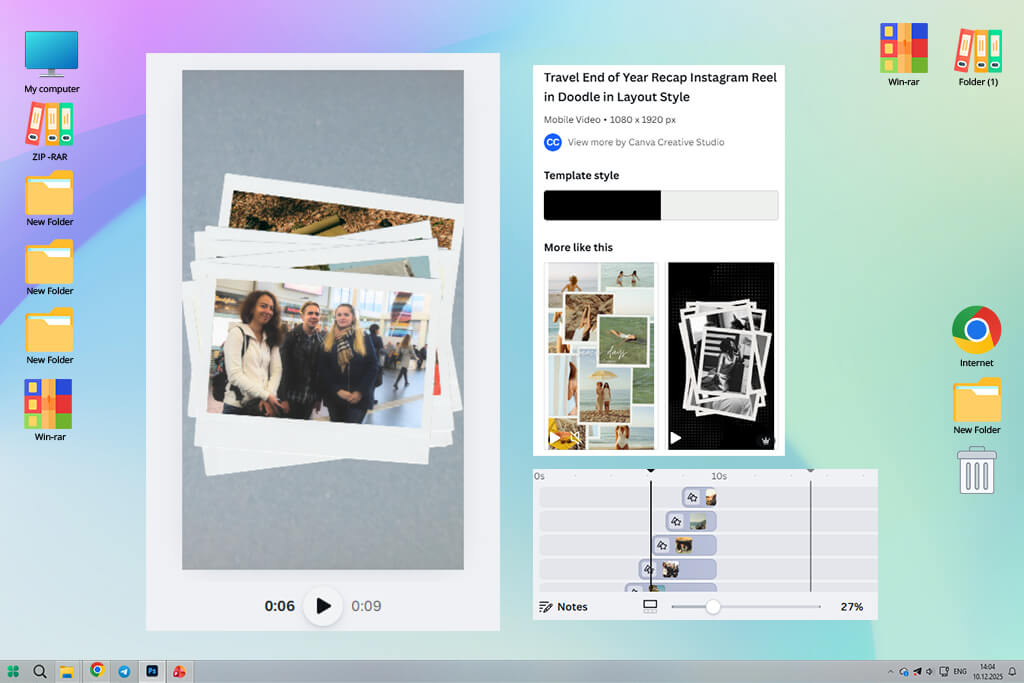The height and width of the screenshot is (683, 1024).
Task: Click animation icon on landscape thumbnail clip
Action: 676,521
